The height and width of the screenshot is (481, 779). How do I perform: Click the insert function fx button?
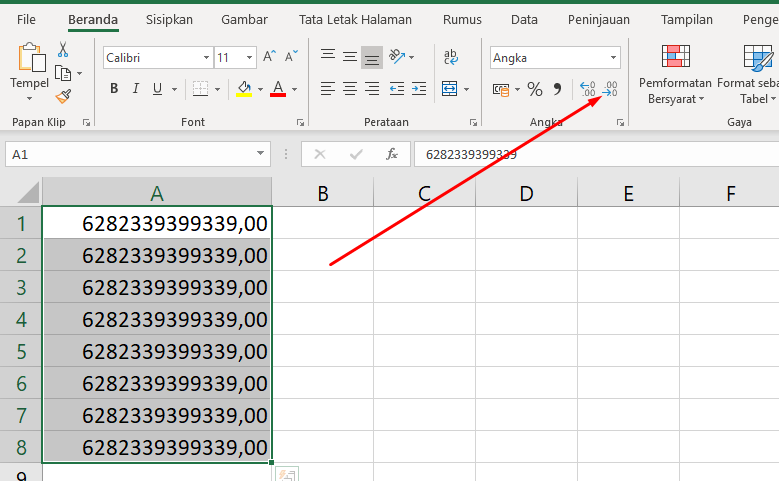(x=391, y=155)
